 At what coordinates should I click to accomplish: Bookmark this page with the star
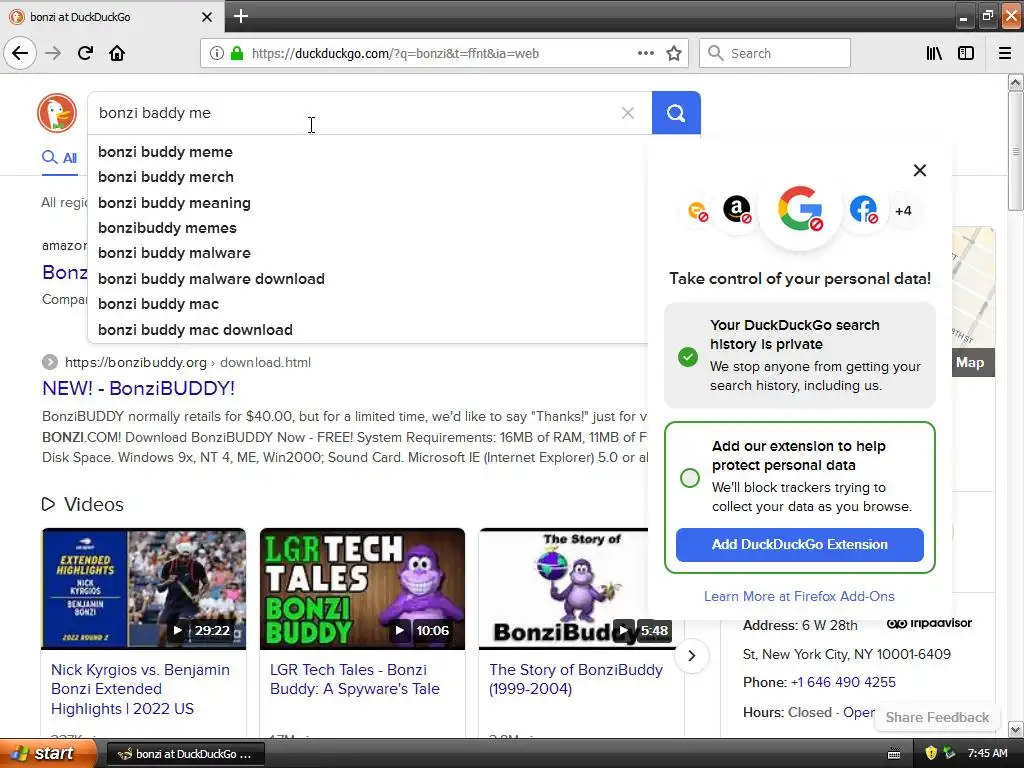[674, 53]
